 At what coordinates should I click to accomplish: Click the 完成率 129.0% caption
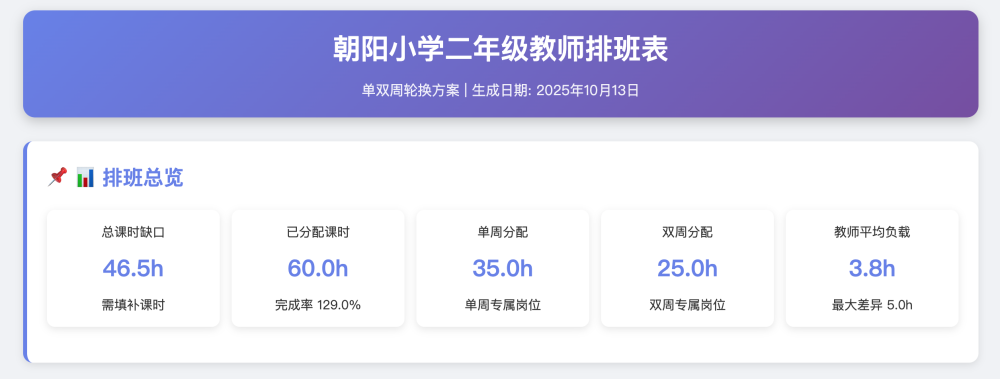coord(318,305)
